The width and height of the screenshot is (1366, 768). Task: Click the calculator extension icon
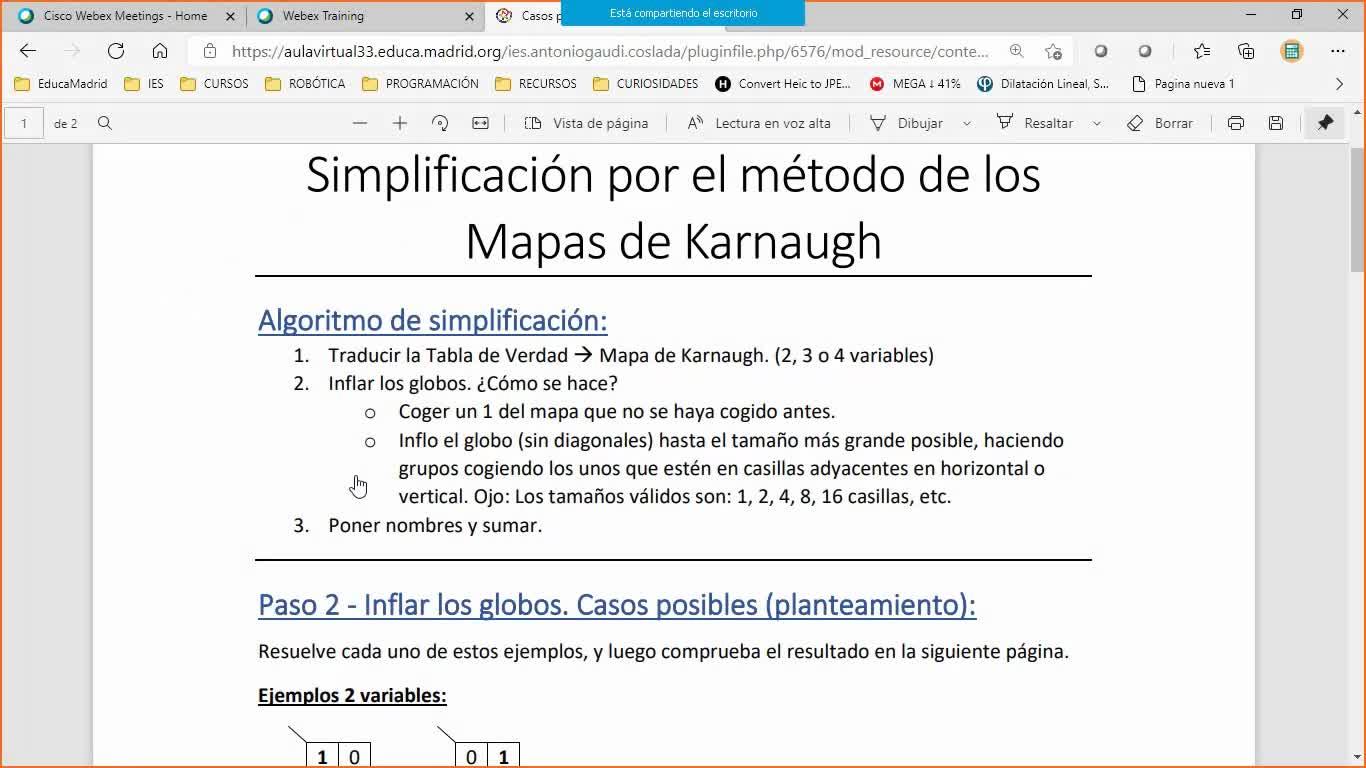tap(1292, 51)
